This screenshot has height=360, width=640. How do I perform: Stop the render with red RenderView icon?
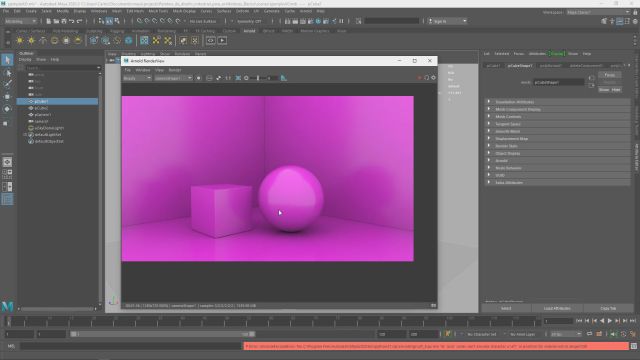(419, 78)
